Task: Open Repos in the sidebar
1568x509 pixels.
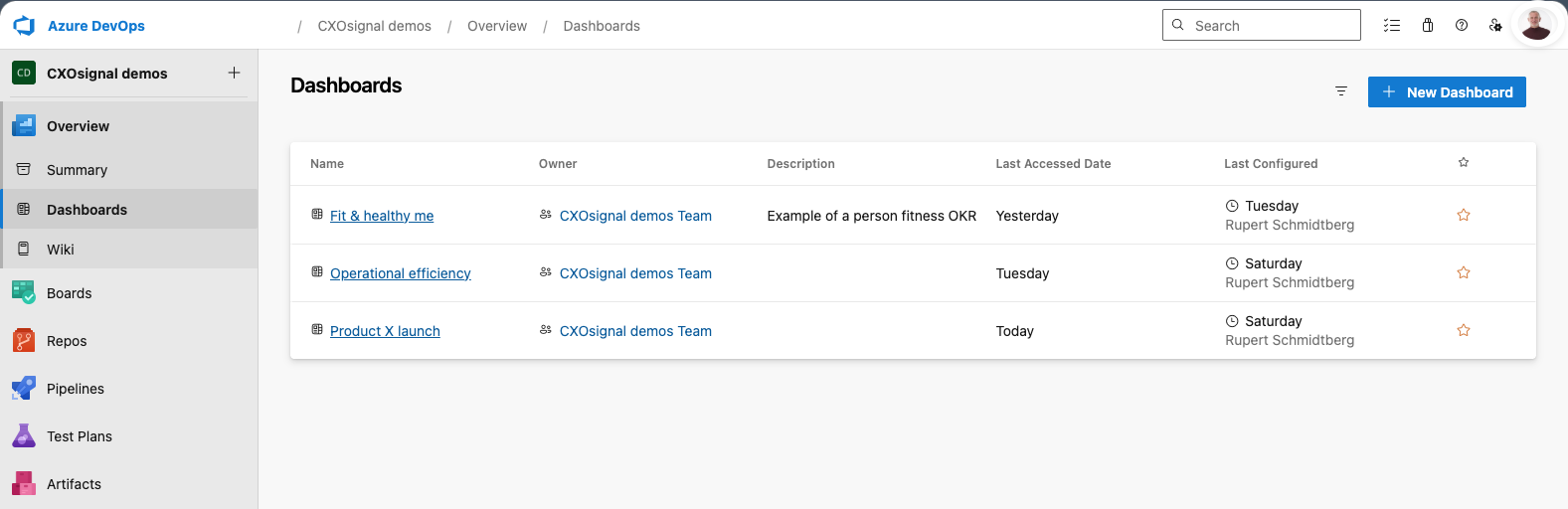Action: coord(129,341)
